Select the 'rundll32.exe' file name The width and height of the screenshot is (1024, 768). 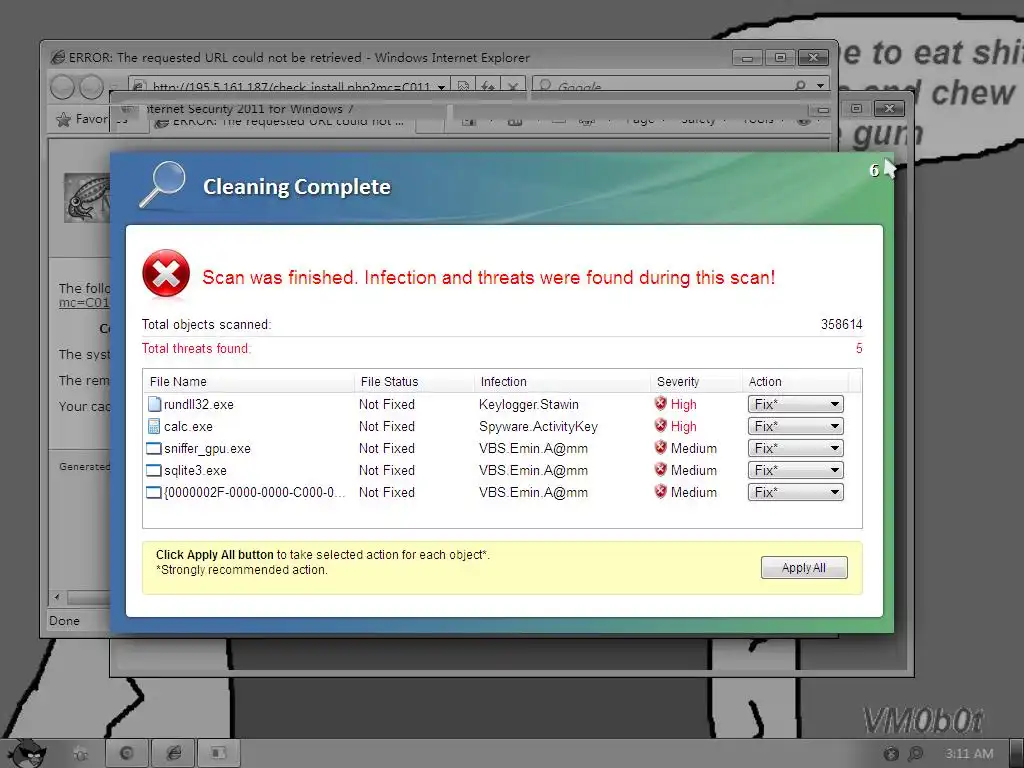pos(199,404)
